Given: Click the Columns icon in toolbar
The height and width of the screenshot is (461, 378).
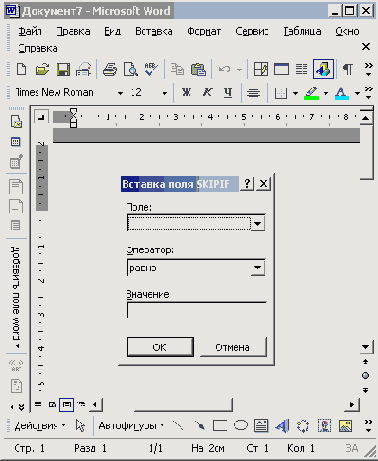Looking at the screenshot, I should click(x=301, y=69).
